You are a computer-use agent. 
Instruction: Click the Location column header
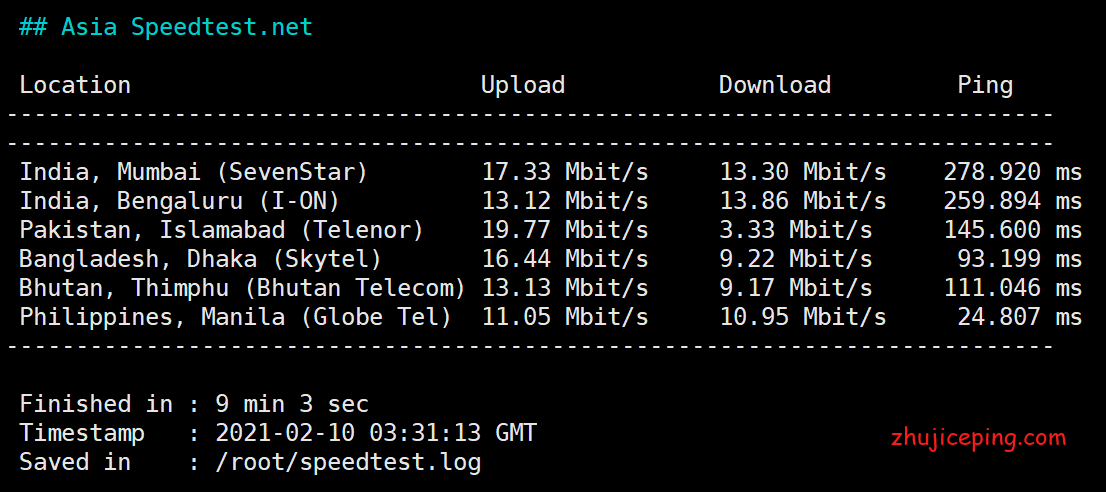(75, 85)
